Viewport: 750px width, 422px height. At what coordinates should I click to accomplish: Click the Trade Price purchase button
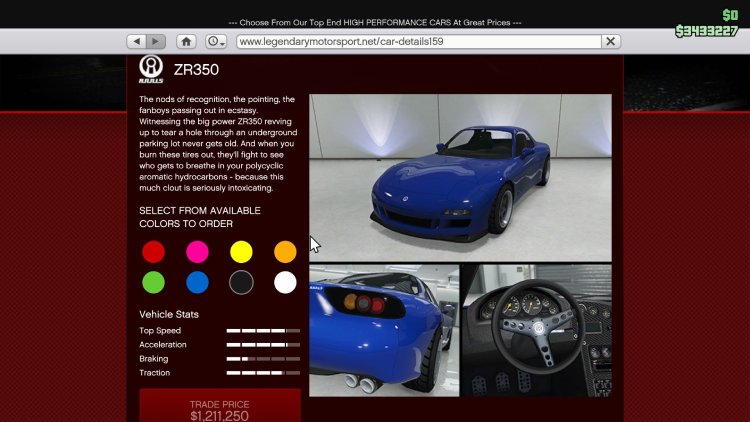pos(220,406)
